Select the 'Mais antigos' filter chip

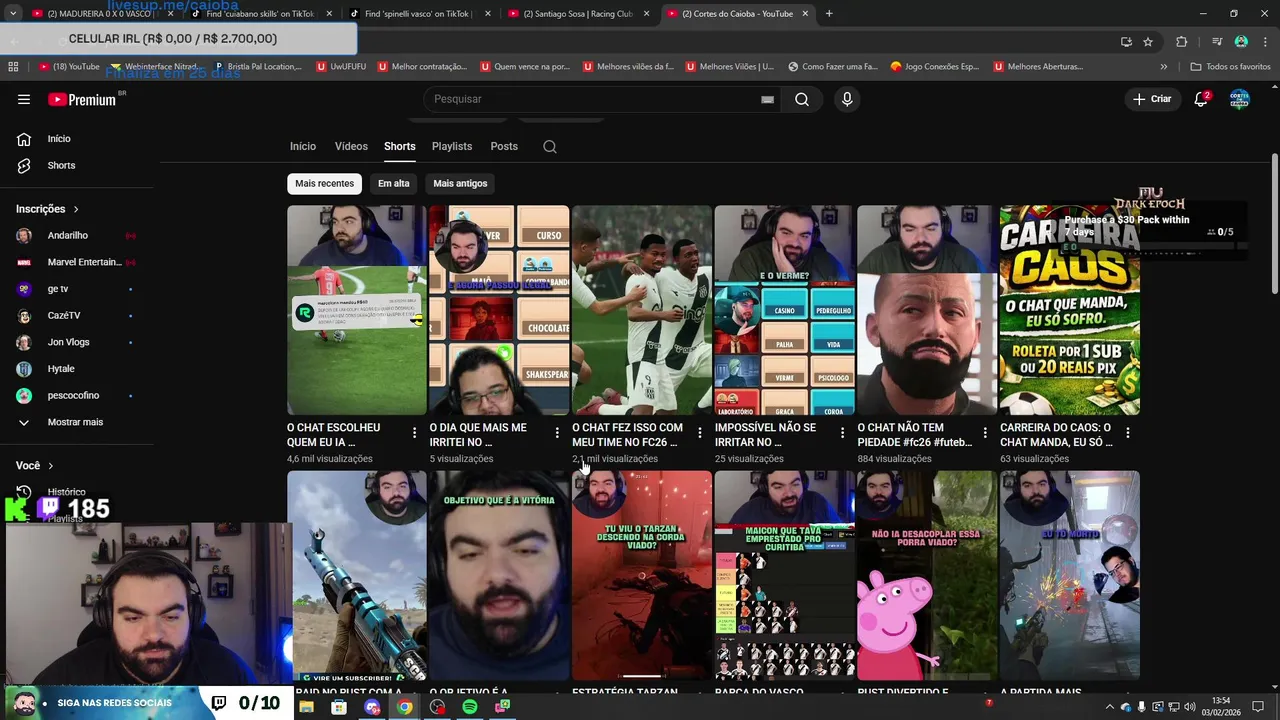point(460,183)
